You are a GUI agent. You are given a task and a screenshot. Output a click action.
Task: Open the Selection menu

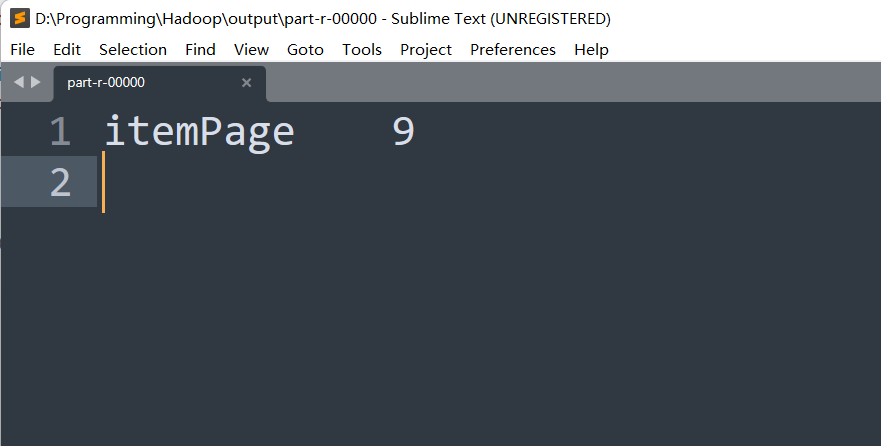click(x=133, y=49)
